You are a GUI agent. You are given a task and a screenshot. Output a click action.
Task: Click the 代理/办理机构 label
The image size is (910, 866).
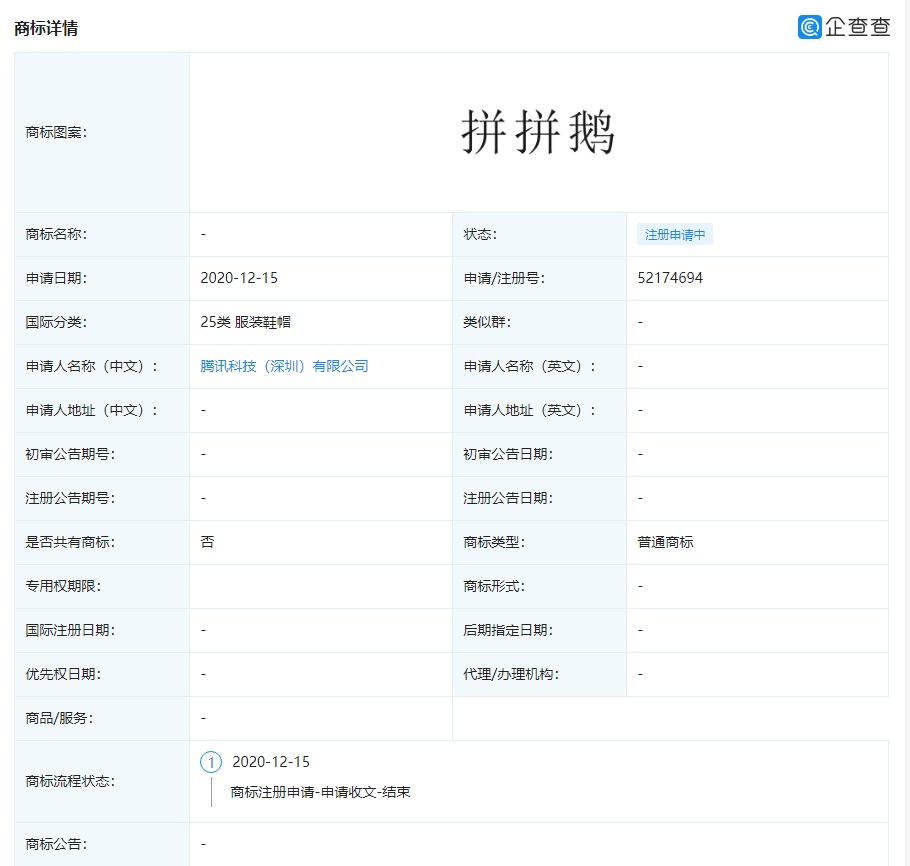click(x=511, y=674)
